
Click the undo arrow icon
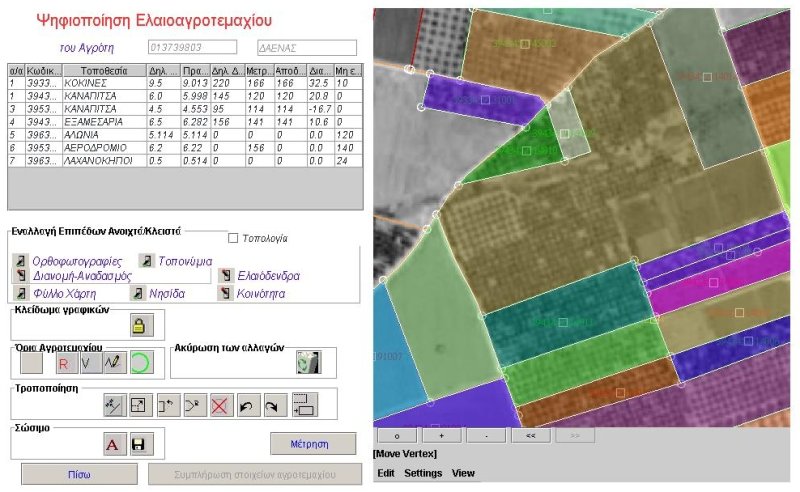click(x=247, y=405)
